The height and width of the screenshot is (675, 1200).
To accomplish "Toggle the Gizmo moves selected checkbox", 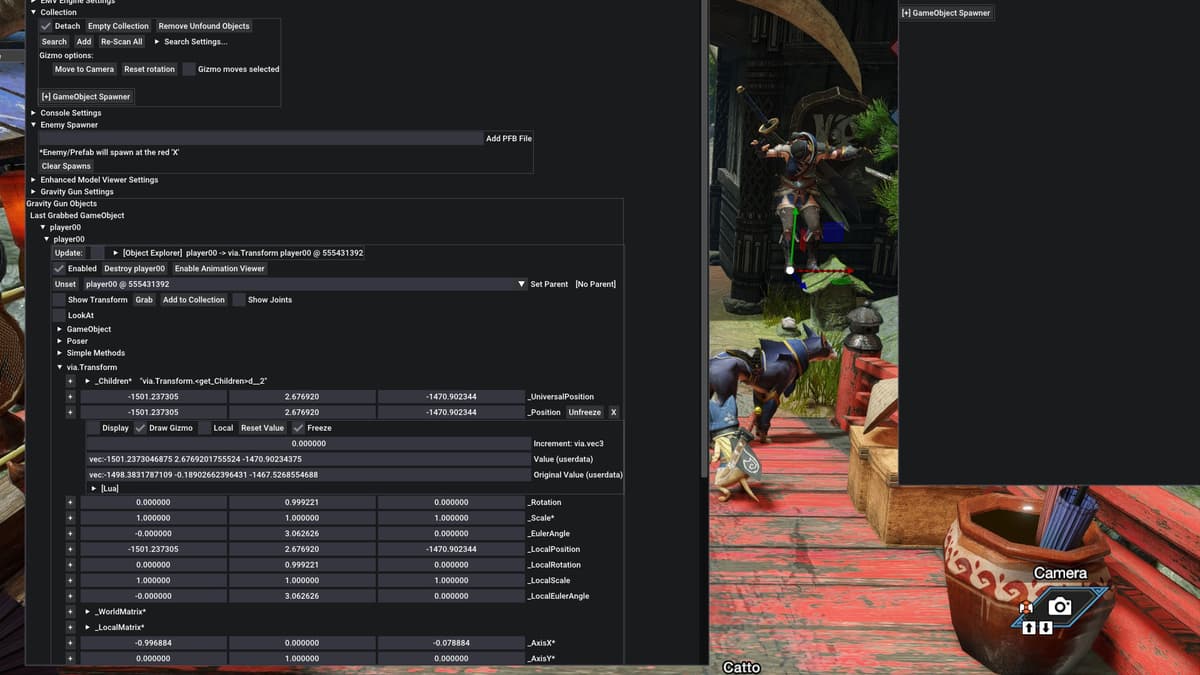I will (189, 69).
